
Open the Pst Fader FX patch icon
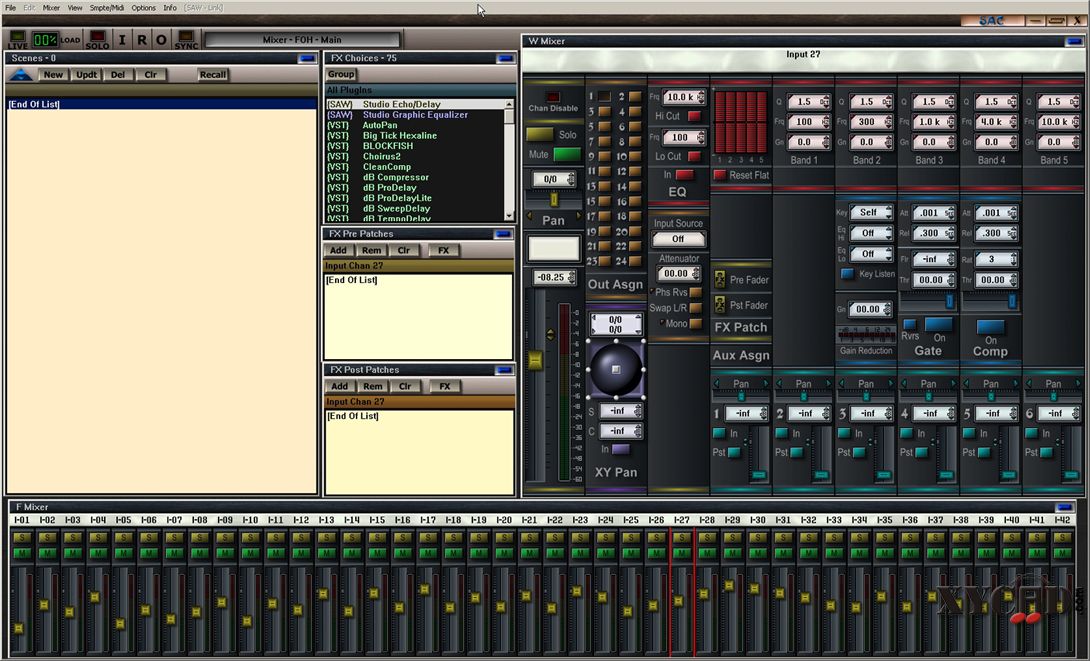pyautogui.click(x=719, y=304)
